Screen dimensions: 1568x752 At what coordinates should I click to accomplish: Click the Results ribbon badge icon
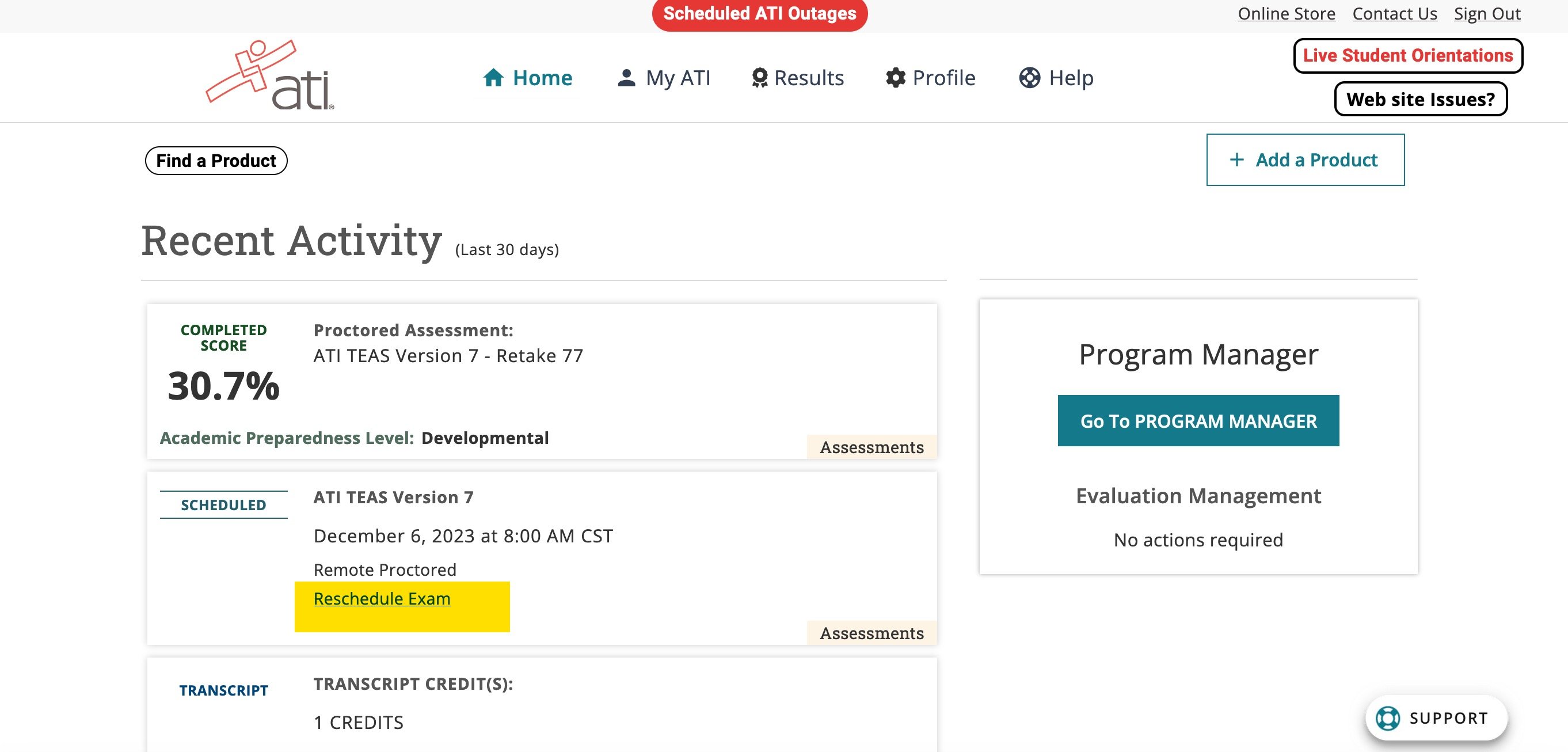click(760, 78)
